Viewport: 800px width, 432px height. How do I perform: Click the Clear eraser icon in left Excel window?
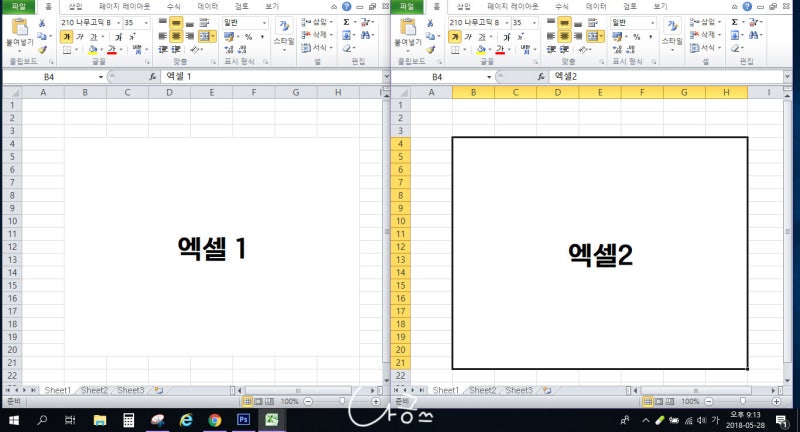(346, 48)
